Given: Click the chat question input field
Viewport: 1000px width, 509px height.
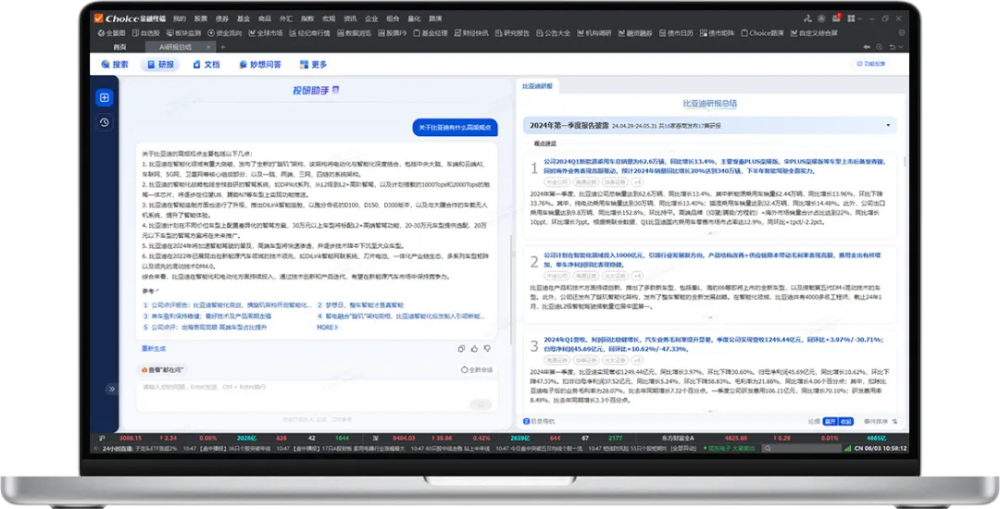Looking at the screenshot, I should [300, 390].
